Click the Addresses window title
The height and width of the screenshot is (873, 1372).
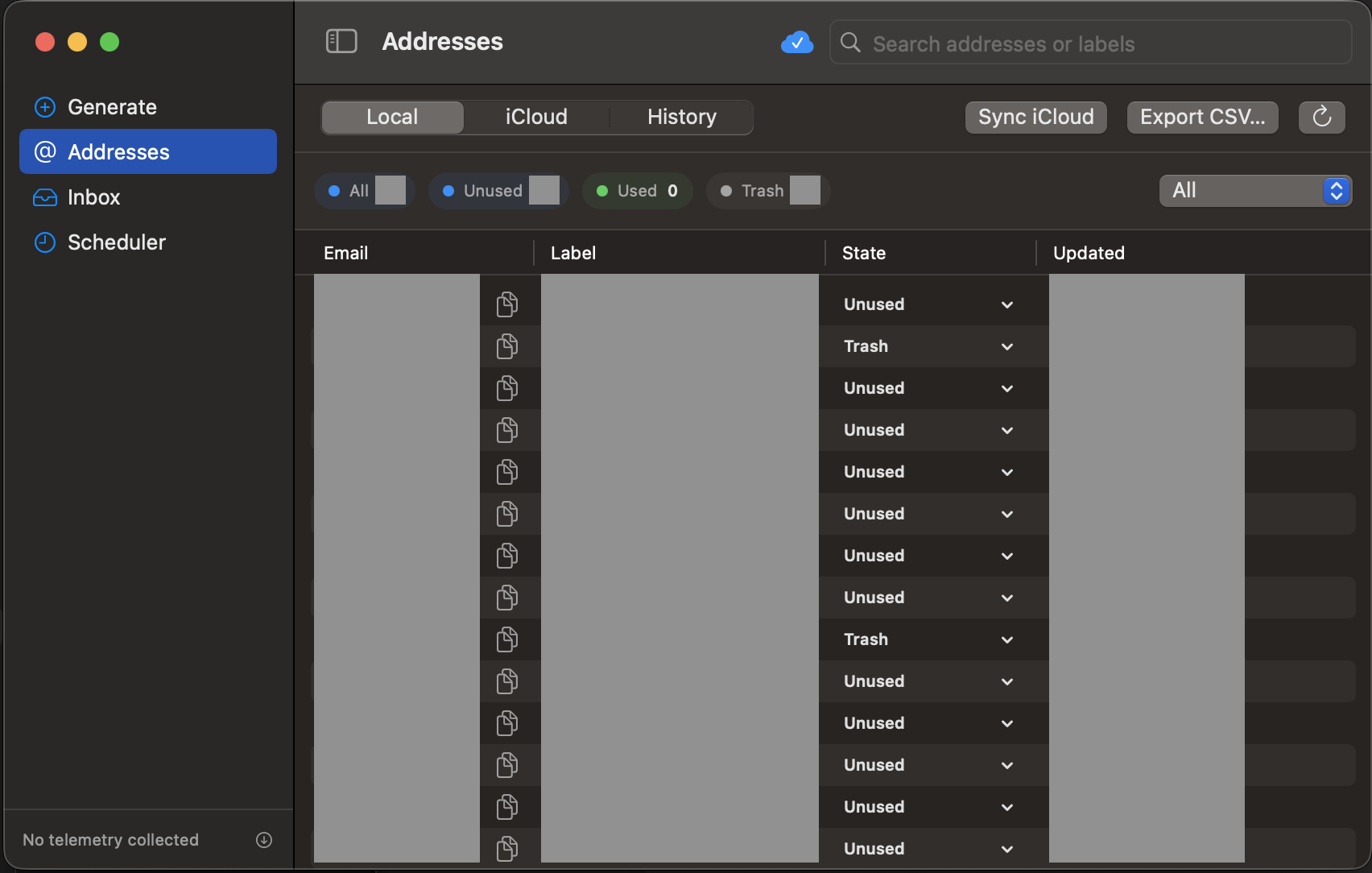pyautogui.click(x=443, y=42)
